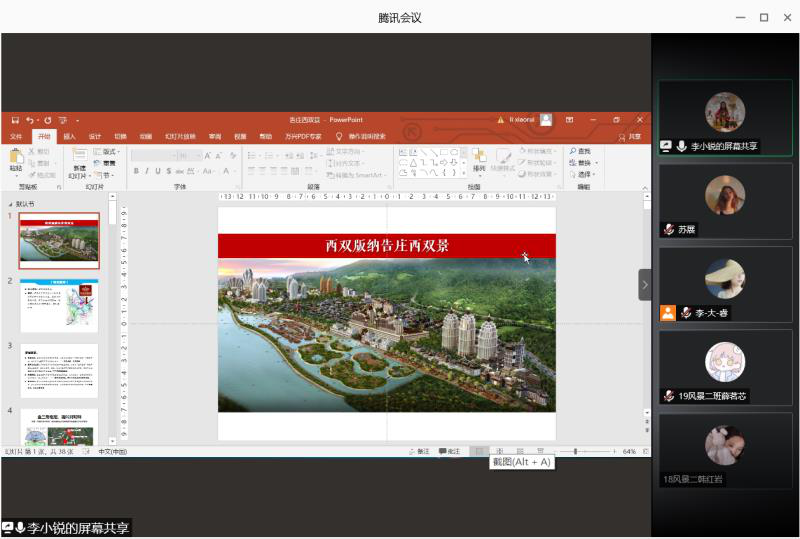The width and height of the screenshot is (800, 539).
Task: Click the Save icon in PowerPoint's quick access toolbar
Action: click(x=15, y=120)
